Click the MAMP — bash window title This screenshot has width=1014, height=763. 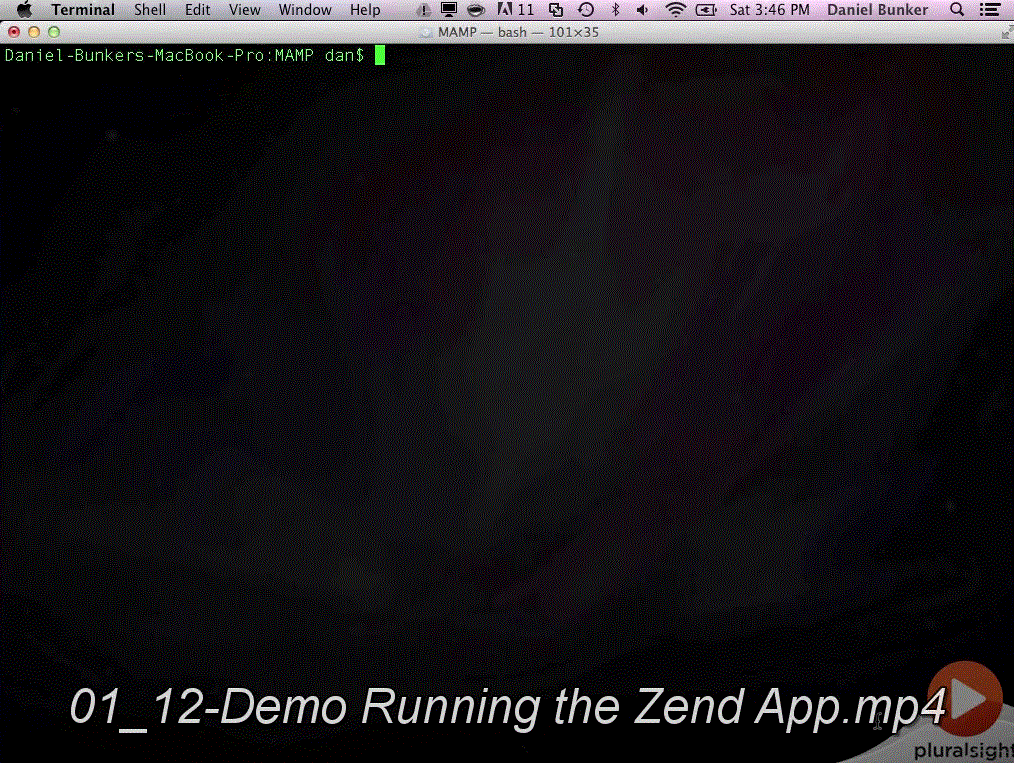[518, 32]
